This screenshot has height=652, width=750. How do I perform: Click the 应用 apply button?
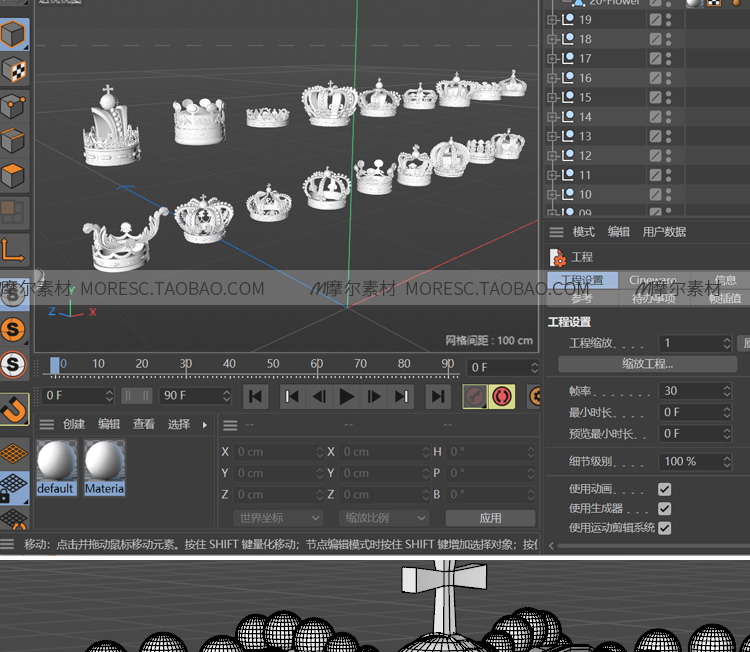click(x=490, y=518)
